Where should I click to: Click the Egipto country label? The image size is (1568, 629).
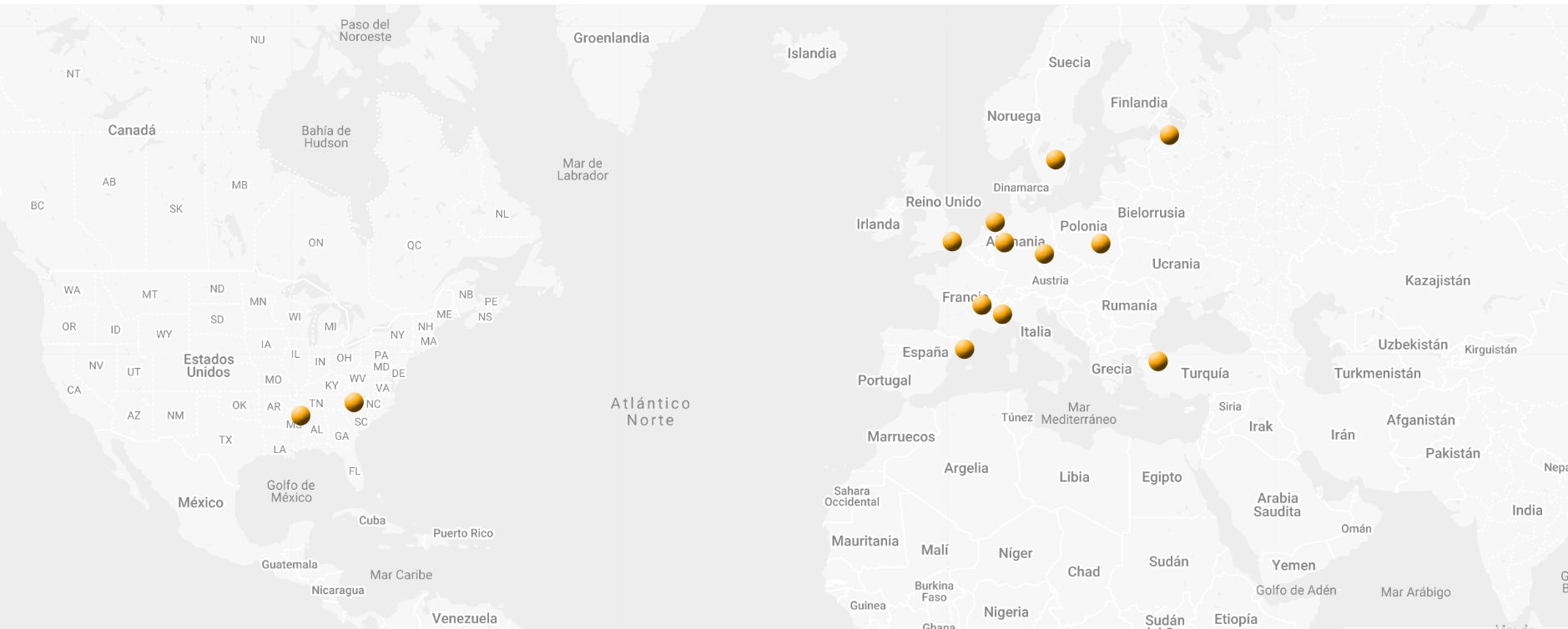tap(1162, 477)
